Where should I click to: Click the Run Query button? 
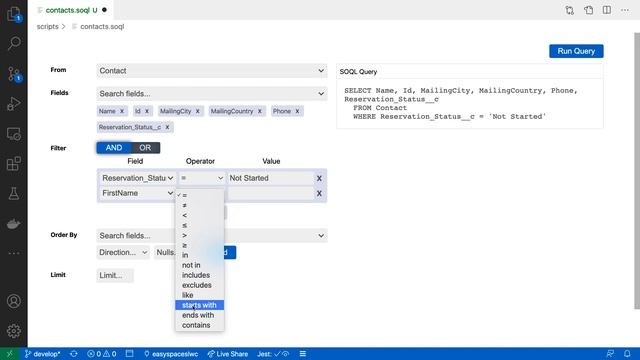click(x=576, y=51)
